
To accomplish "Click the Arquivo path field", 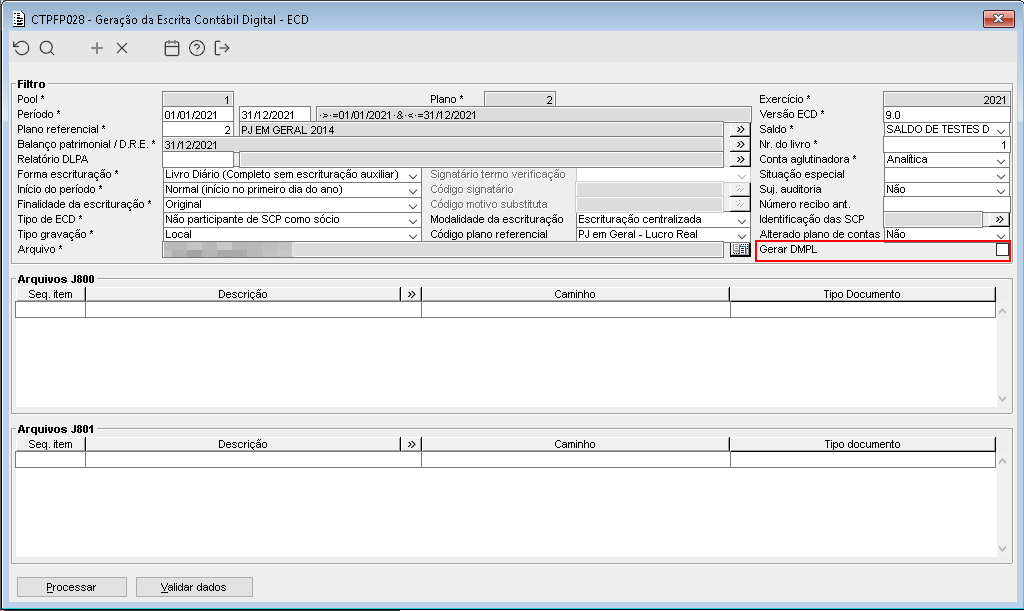I will click(x=443, y=249).
